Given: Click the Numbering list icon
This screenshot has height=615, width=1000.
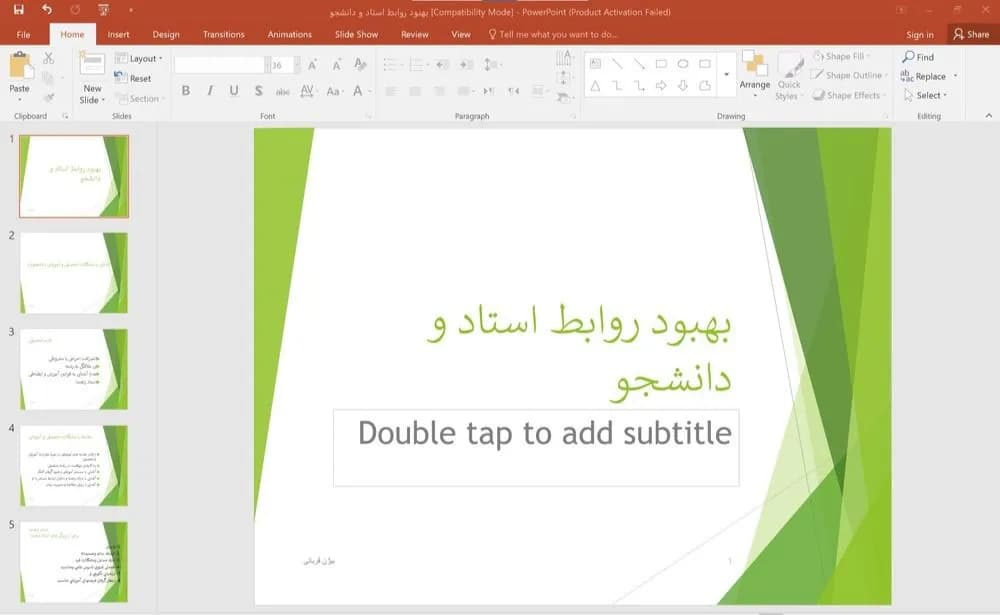Looking at the screenshot, I should click(x=418, y=64).
